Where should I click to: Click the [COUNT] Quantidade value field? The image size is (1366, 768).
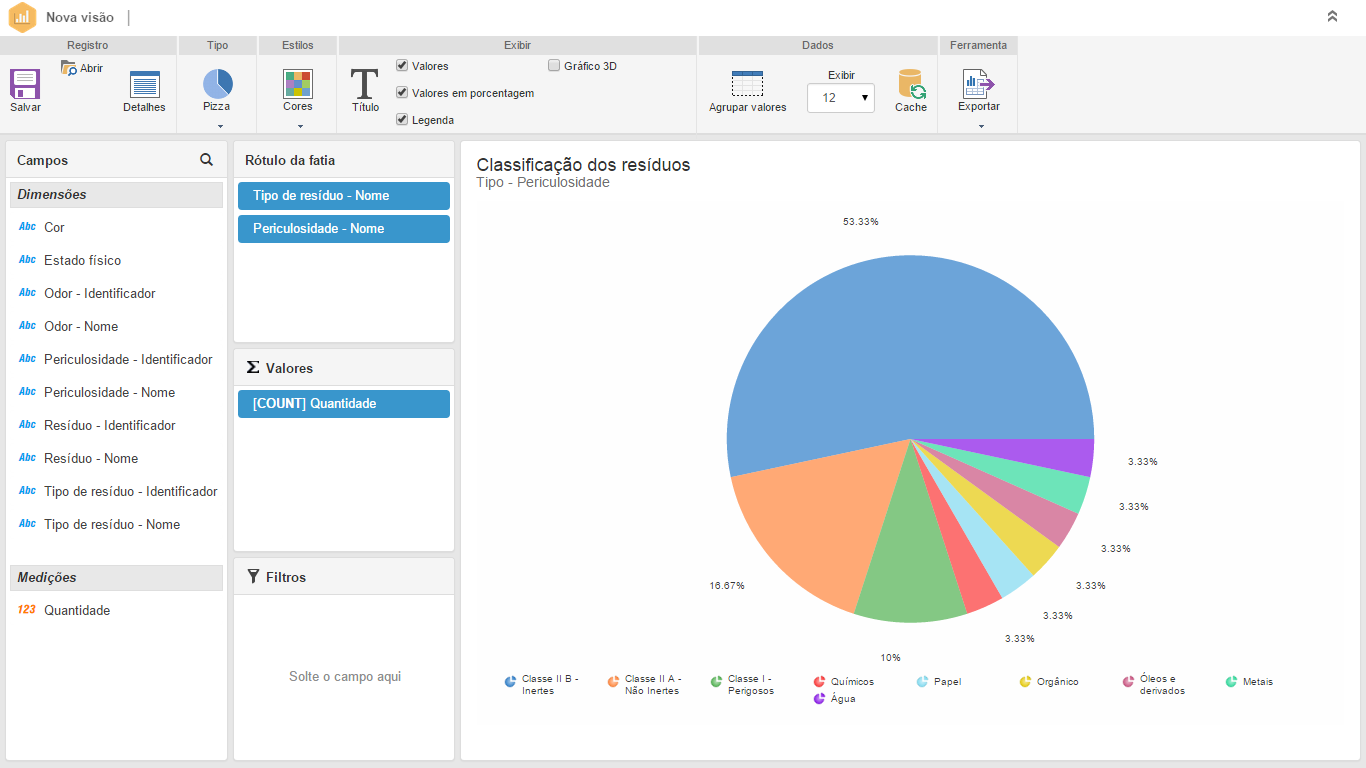click(x=343, y=404)
